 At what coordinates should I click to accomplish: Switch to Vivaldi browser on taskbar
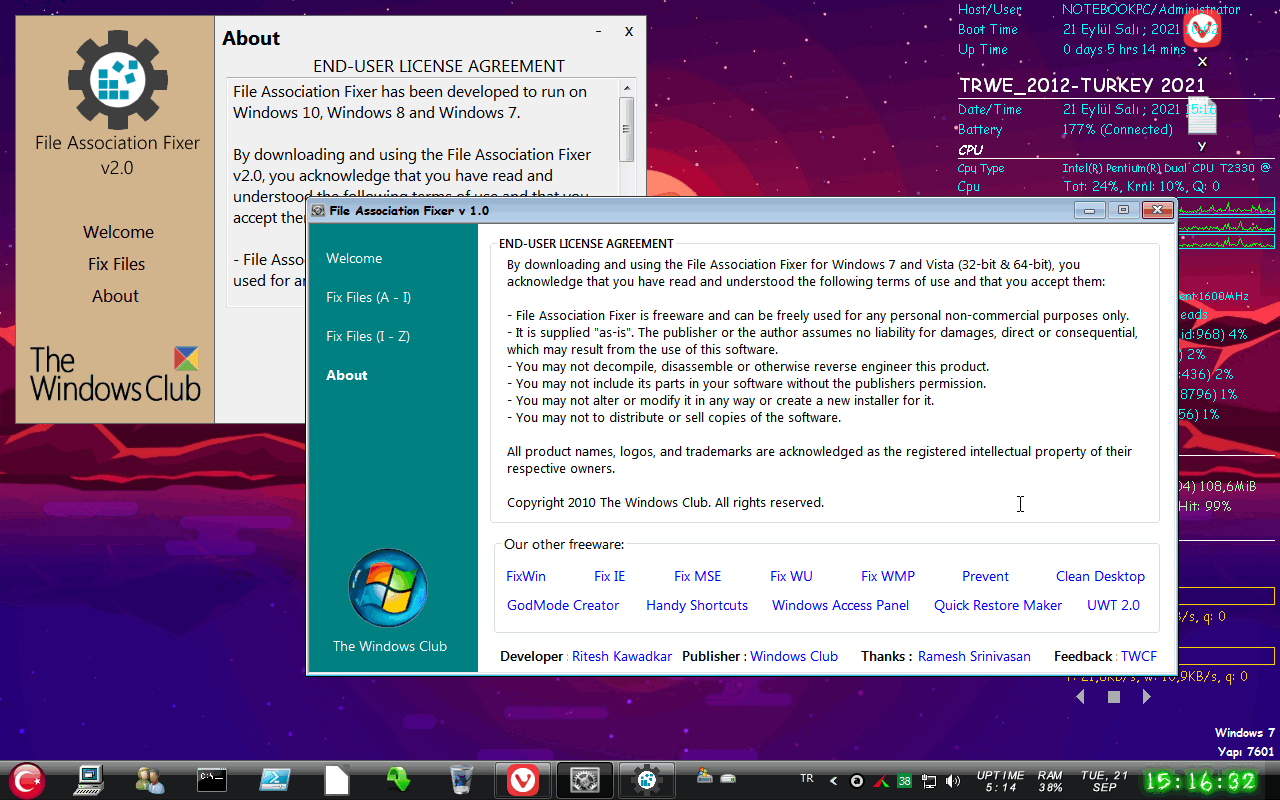tap(523, 779)
